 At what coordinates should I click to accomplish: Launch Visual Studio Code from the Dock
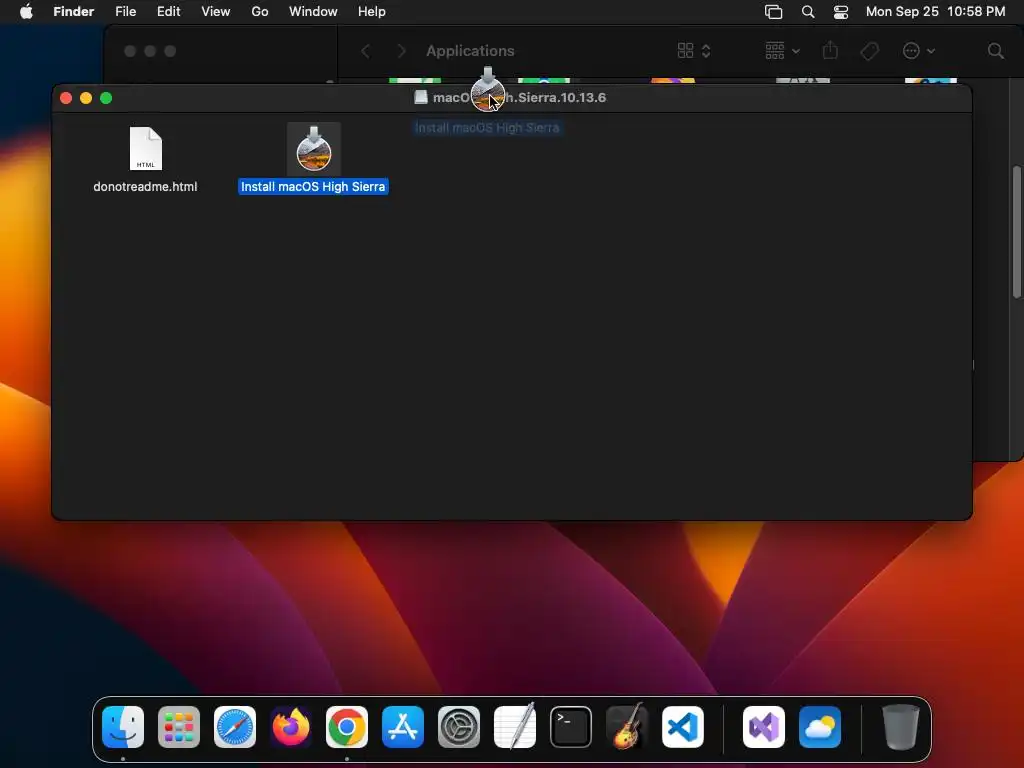683,727
